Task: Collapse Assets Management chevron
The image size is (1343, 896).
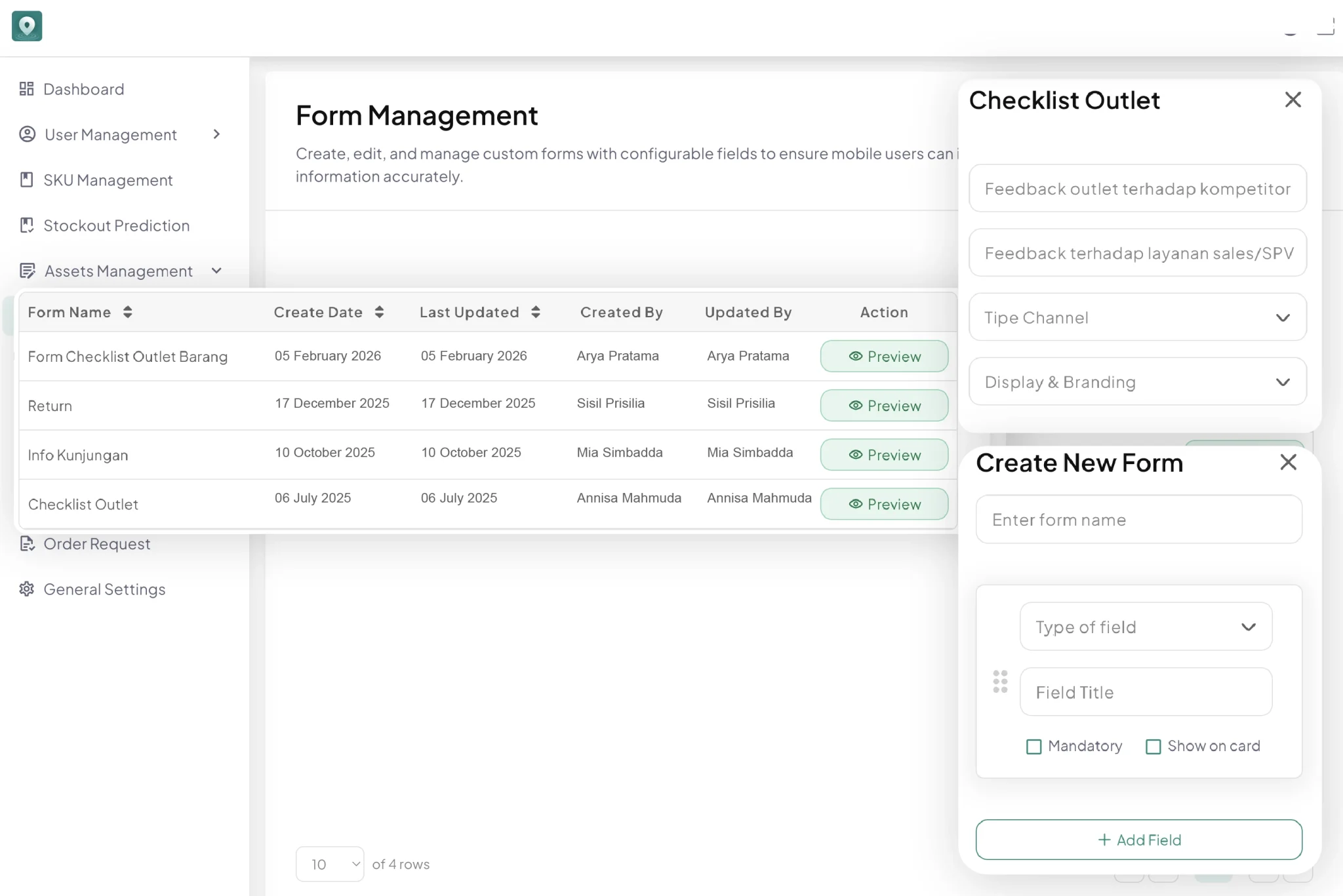Action: tap(217, 271)
